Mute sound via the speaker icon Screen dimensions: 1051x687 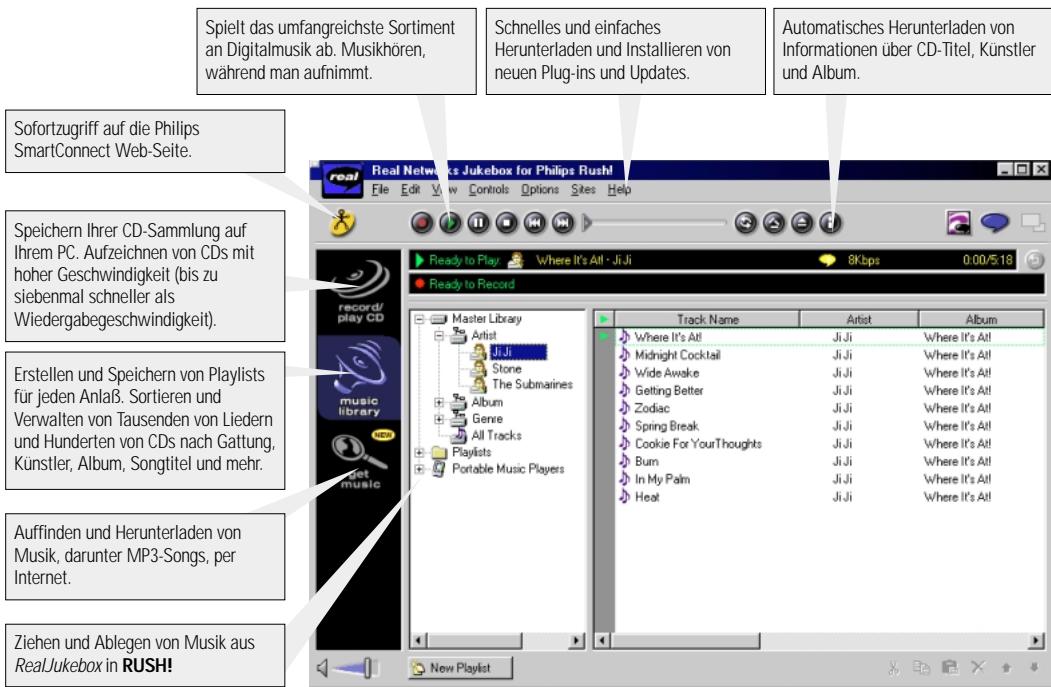tap(323, 668)
